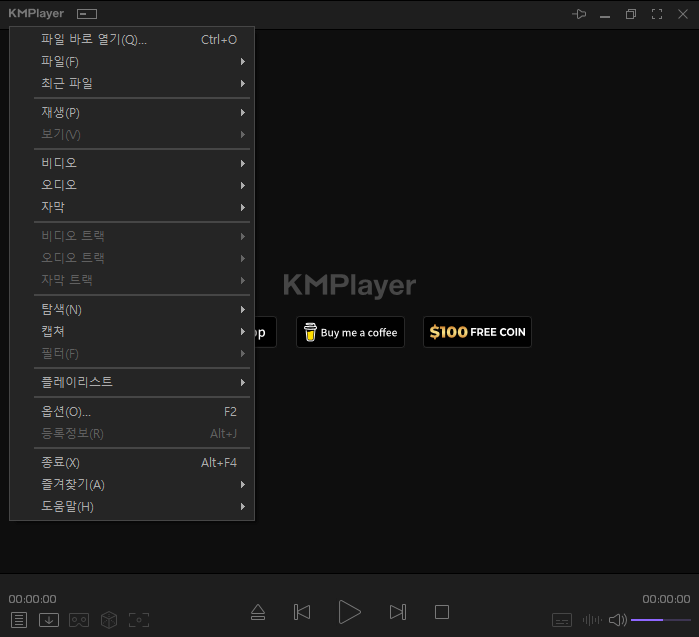
Task: Close the KMPlayer window
Action: [x=683, y=14]
